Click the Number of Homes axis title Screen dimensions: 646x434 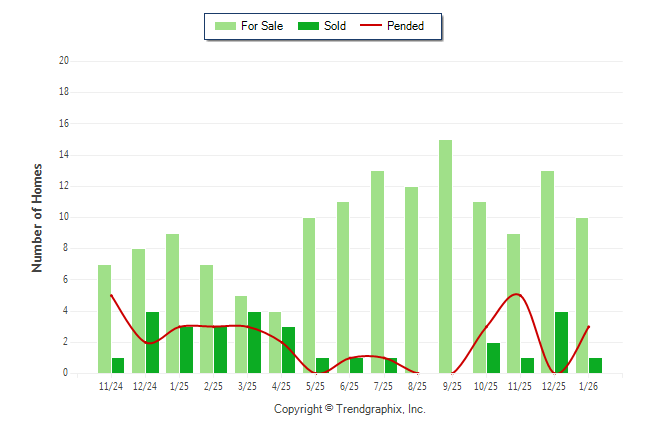[37, 217]
